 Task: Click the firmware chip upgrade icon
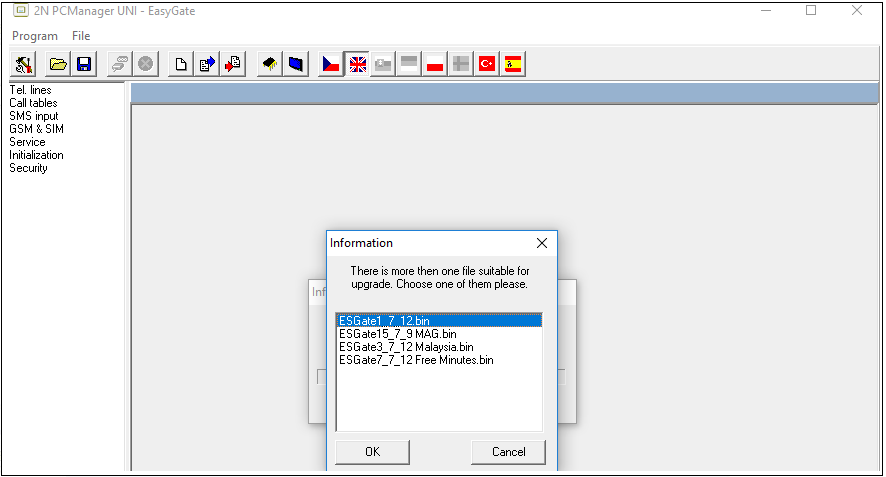click(270, 64)
